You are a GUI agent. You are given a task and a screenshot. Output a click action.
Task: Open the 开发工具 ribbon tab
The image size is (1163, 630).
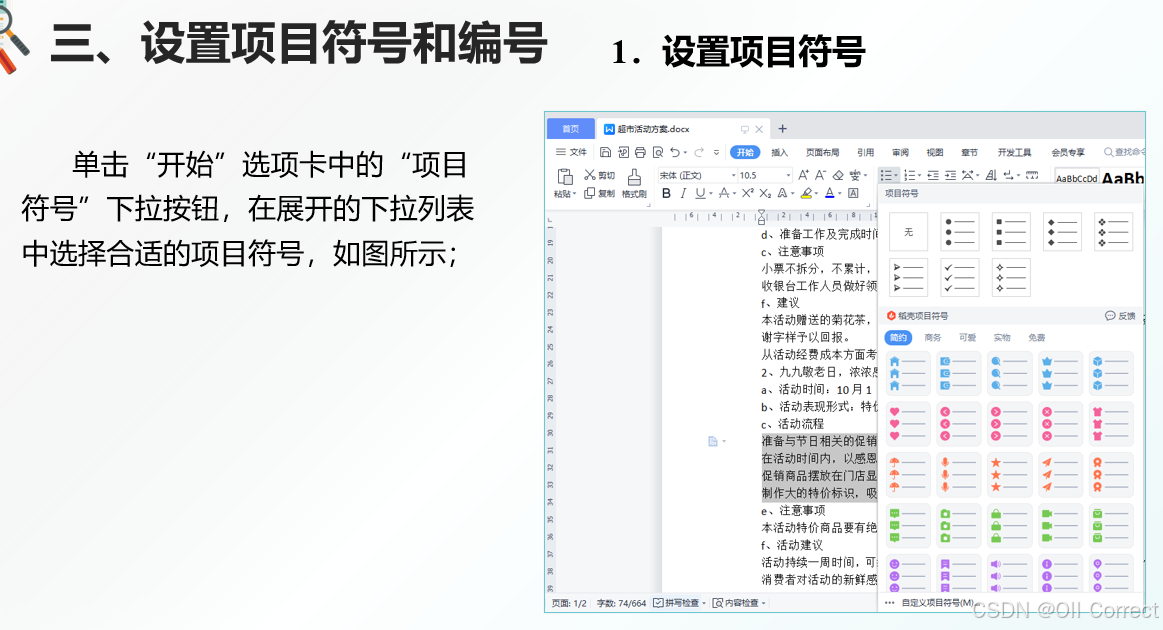(x=1014, y=152)
